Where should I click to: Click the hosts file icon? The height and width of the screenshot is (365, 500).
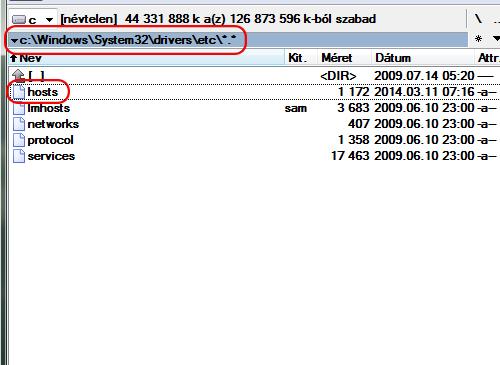19,92
